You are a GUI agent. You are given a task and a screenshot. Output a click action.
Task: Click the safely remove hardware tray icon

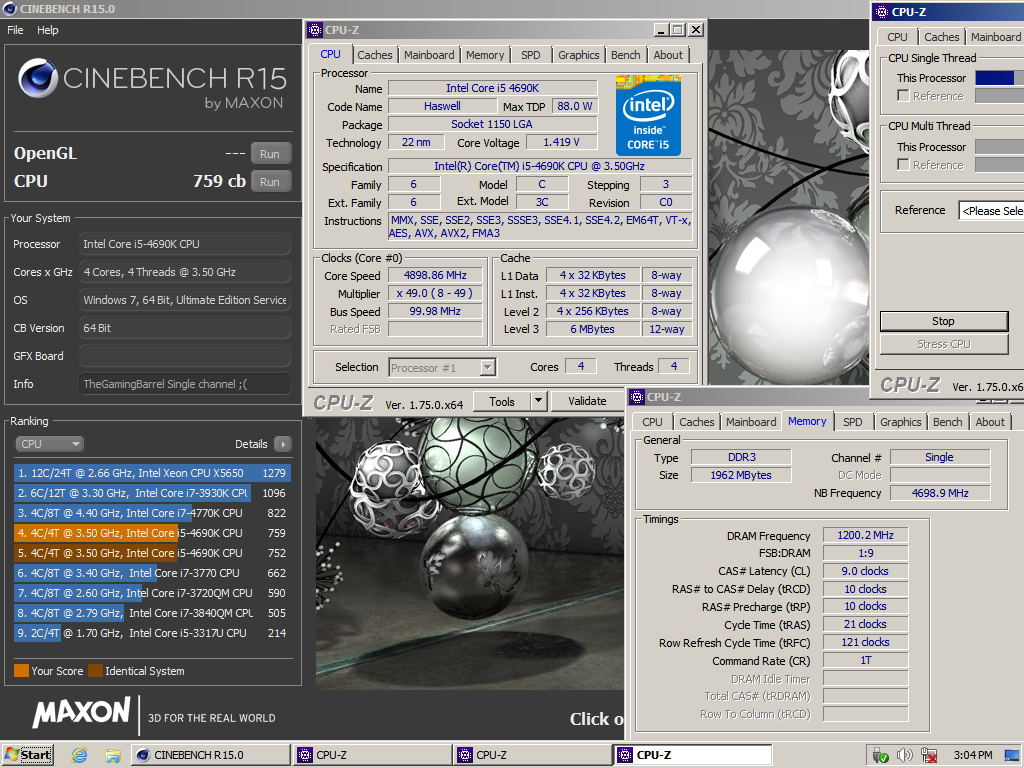coord(880,756)
